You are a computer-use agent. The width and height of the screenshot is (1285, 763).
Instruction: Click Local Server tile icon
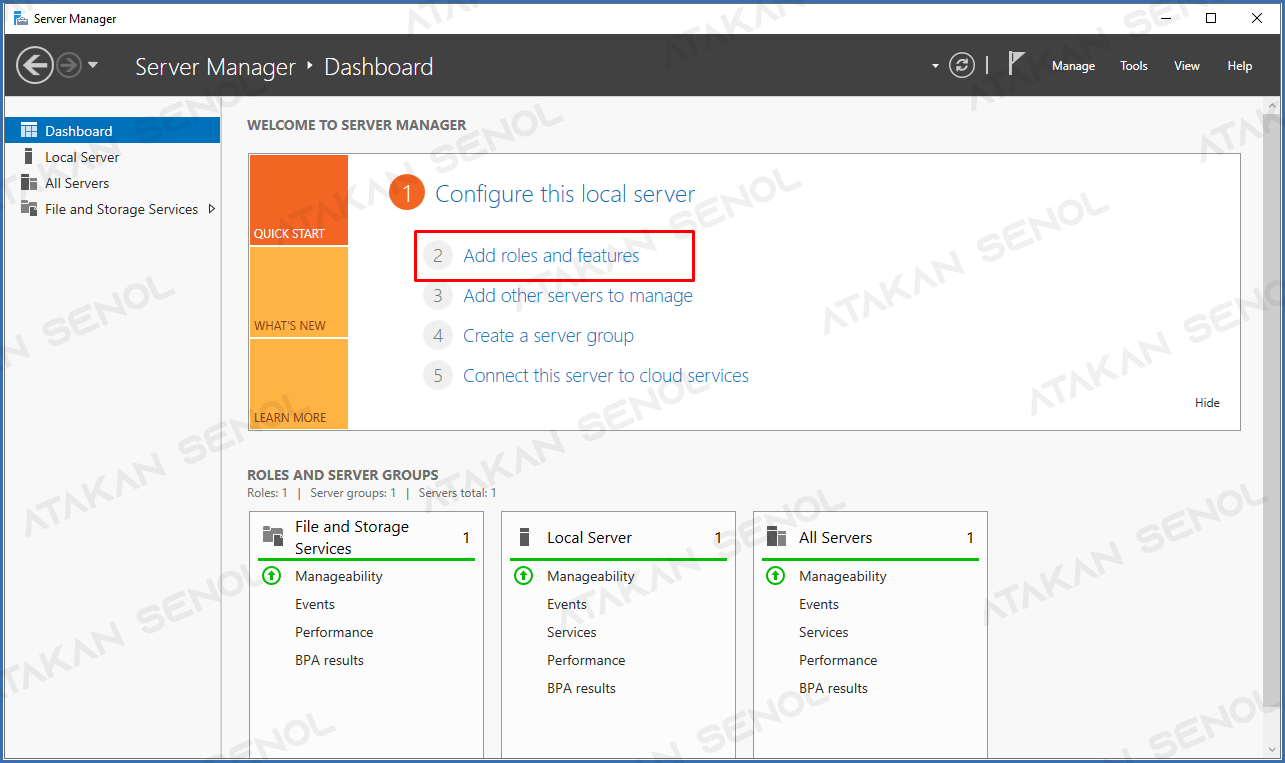click(524, 537)
